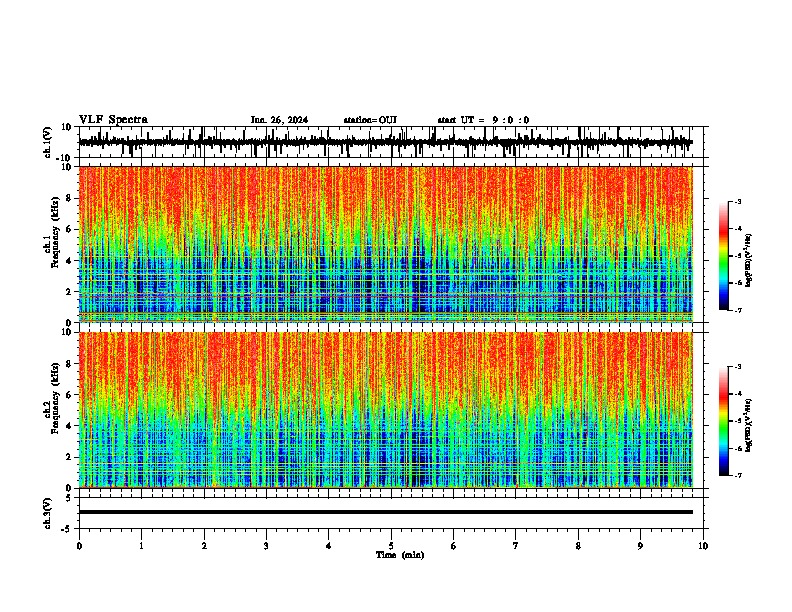792x612 pixels.
Task: Click the "-7" tick on the lower colorbar
Action: point(737,475)
